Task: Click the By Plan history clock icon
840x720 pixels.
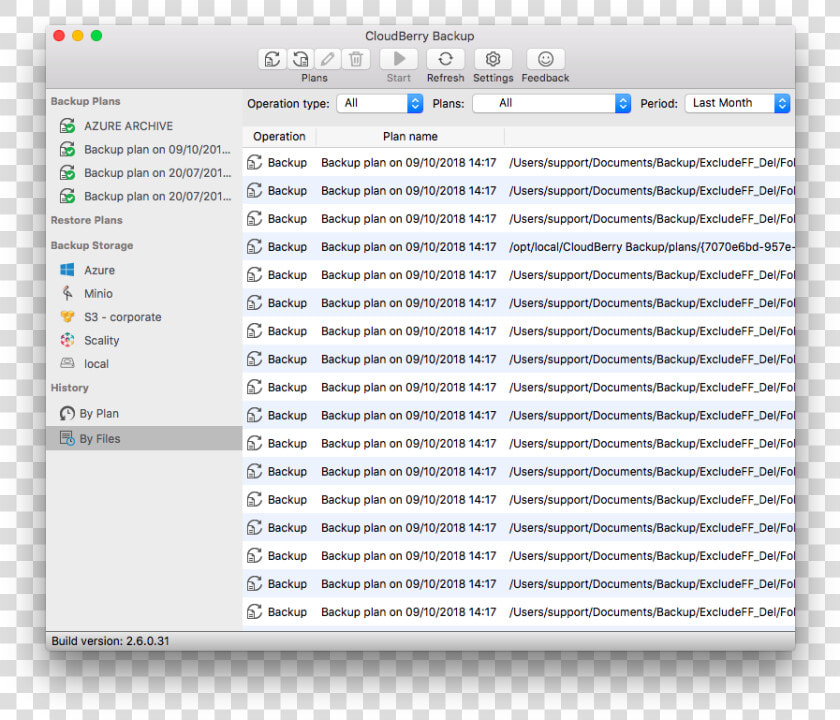Action: point(67,414)
